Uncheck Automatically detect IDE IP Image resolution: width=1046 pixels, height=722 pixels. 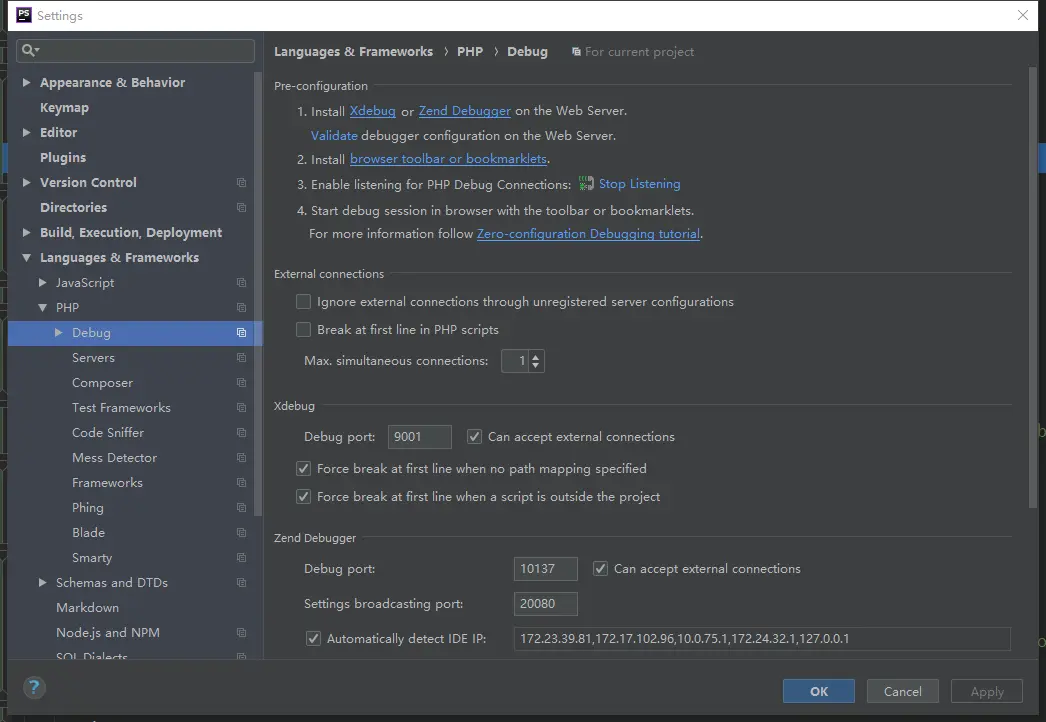313,639
